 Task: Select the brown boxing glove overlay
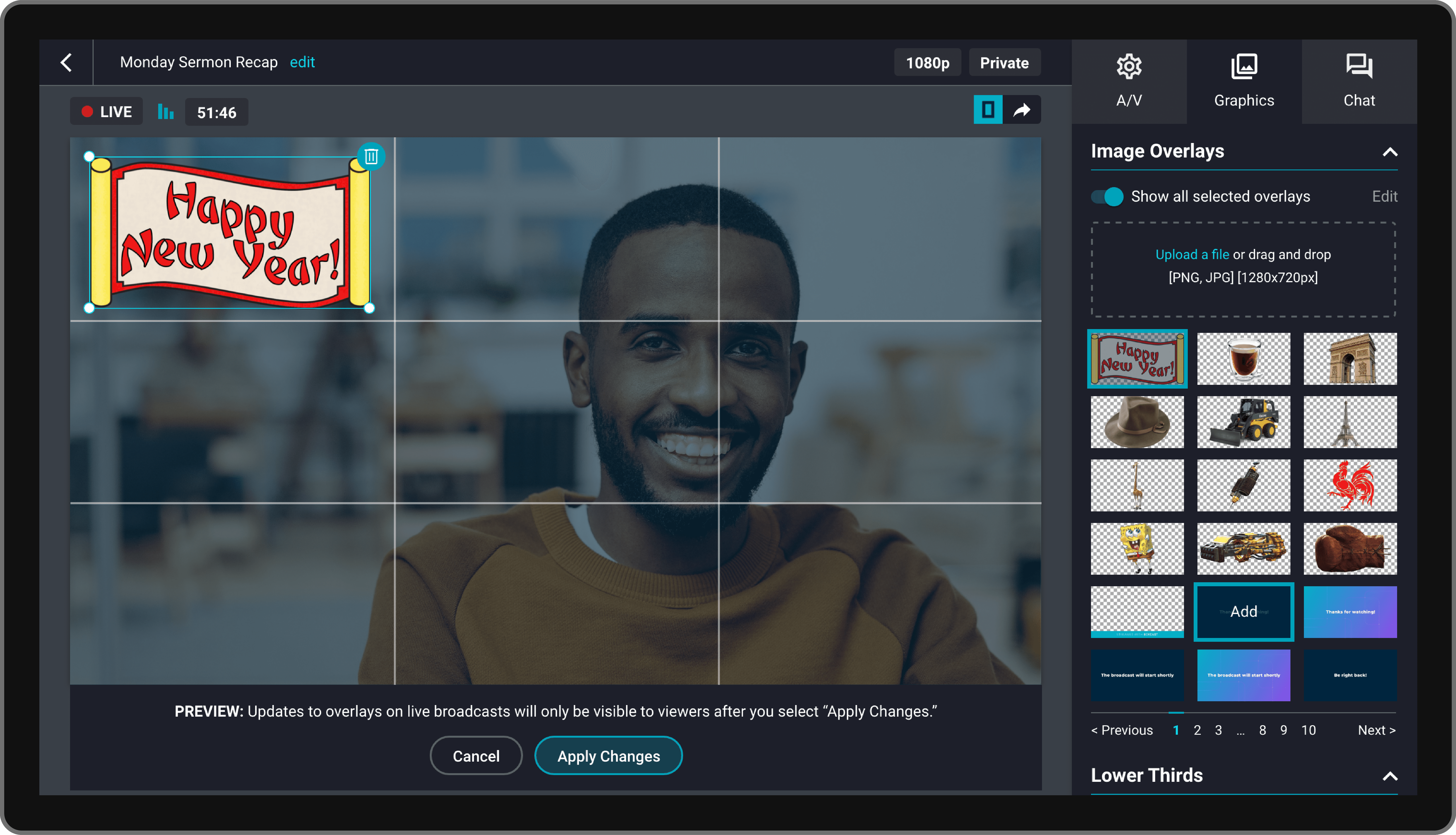click(x=1350, y=549)
